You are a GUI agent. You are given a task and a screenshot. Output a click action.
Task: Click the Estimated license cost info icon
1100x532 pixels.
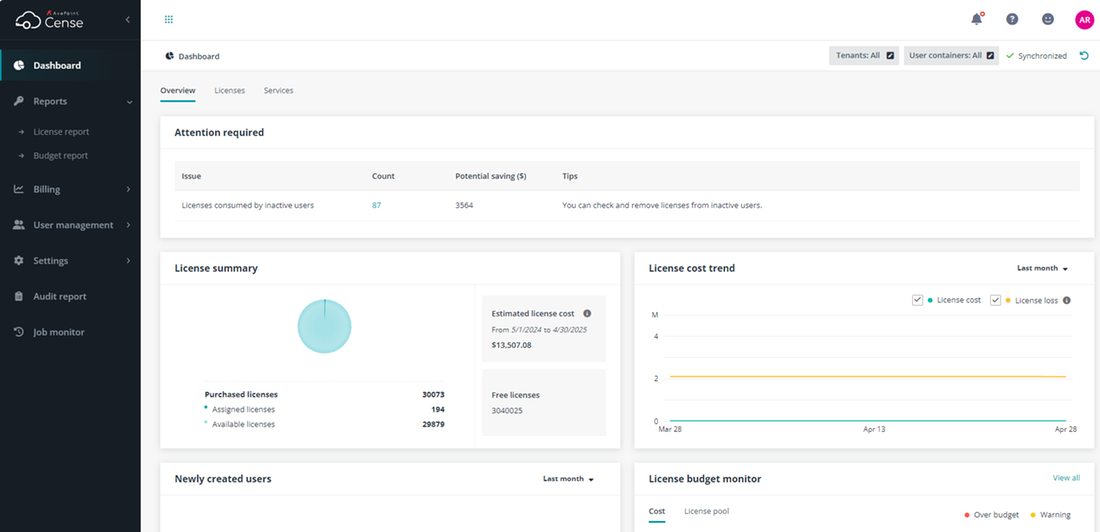tap(587, 314)
